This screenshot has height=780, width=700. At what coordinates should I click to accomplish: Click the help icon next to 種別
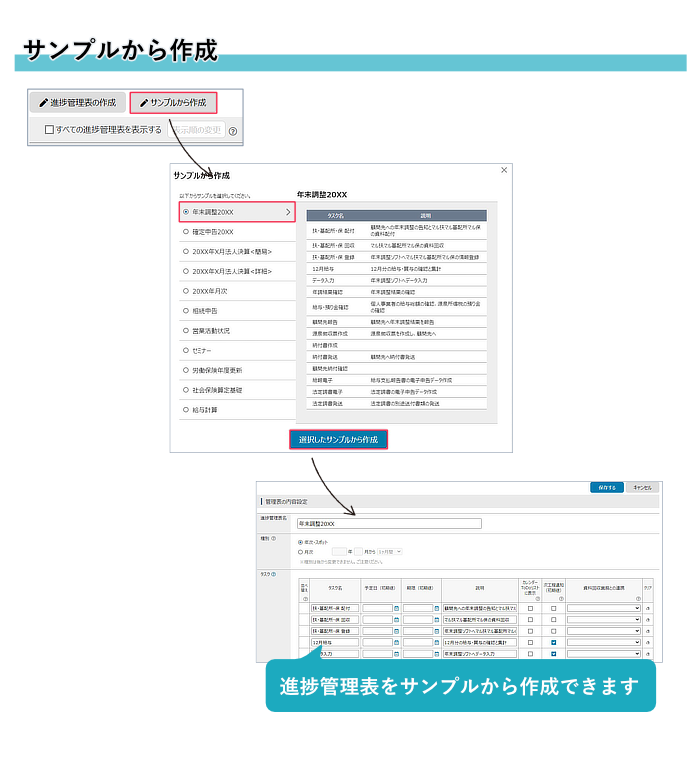pos(274,538)
